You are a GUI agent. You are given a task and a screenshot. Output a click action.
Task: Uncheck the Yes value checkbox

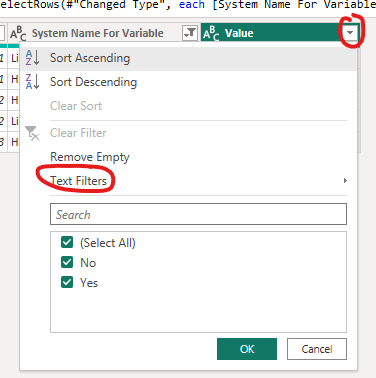coord(67,282)
